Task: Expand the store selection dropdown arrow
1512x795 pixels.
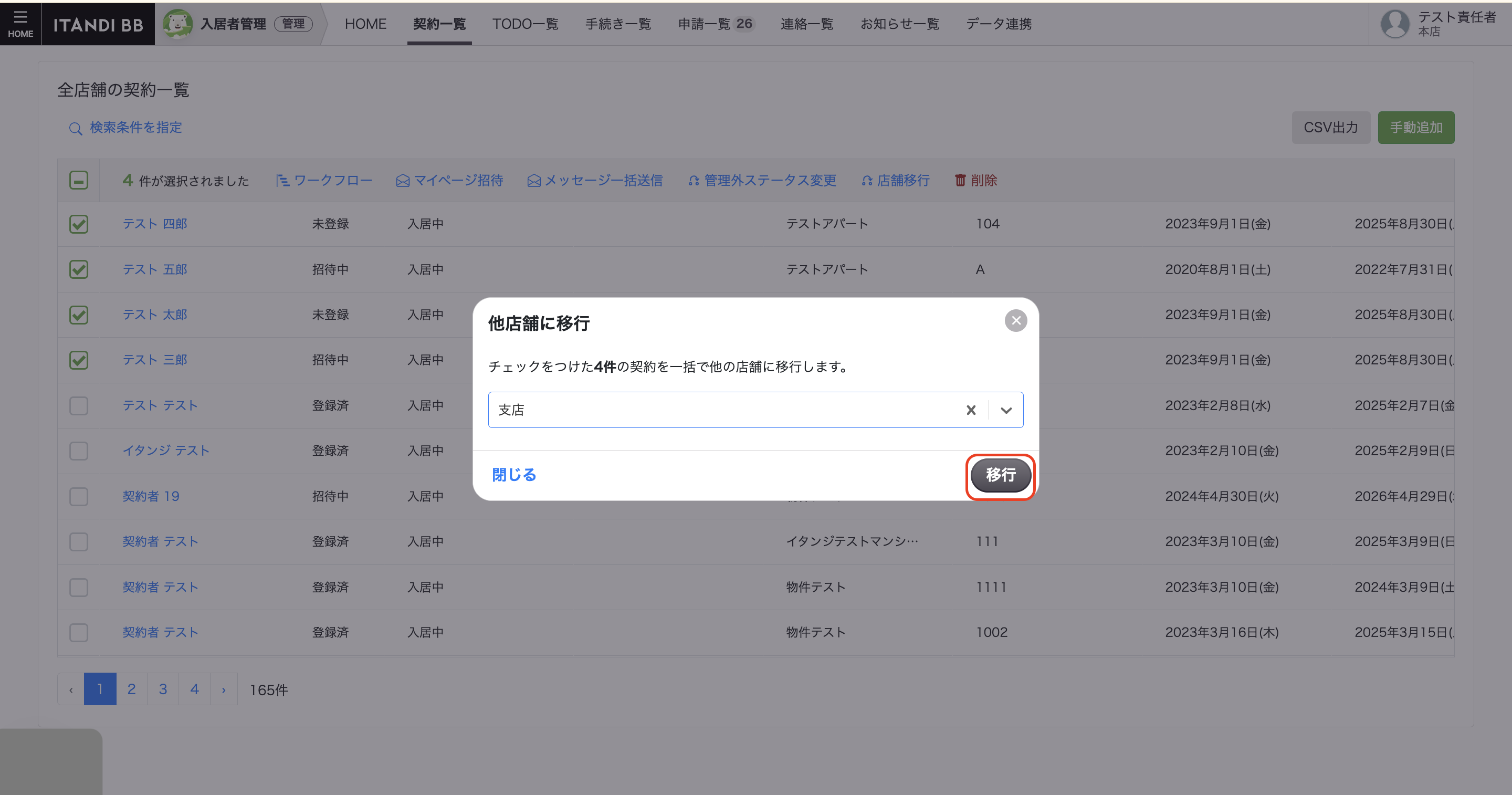Action: [1006, 410]
